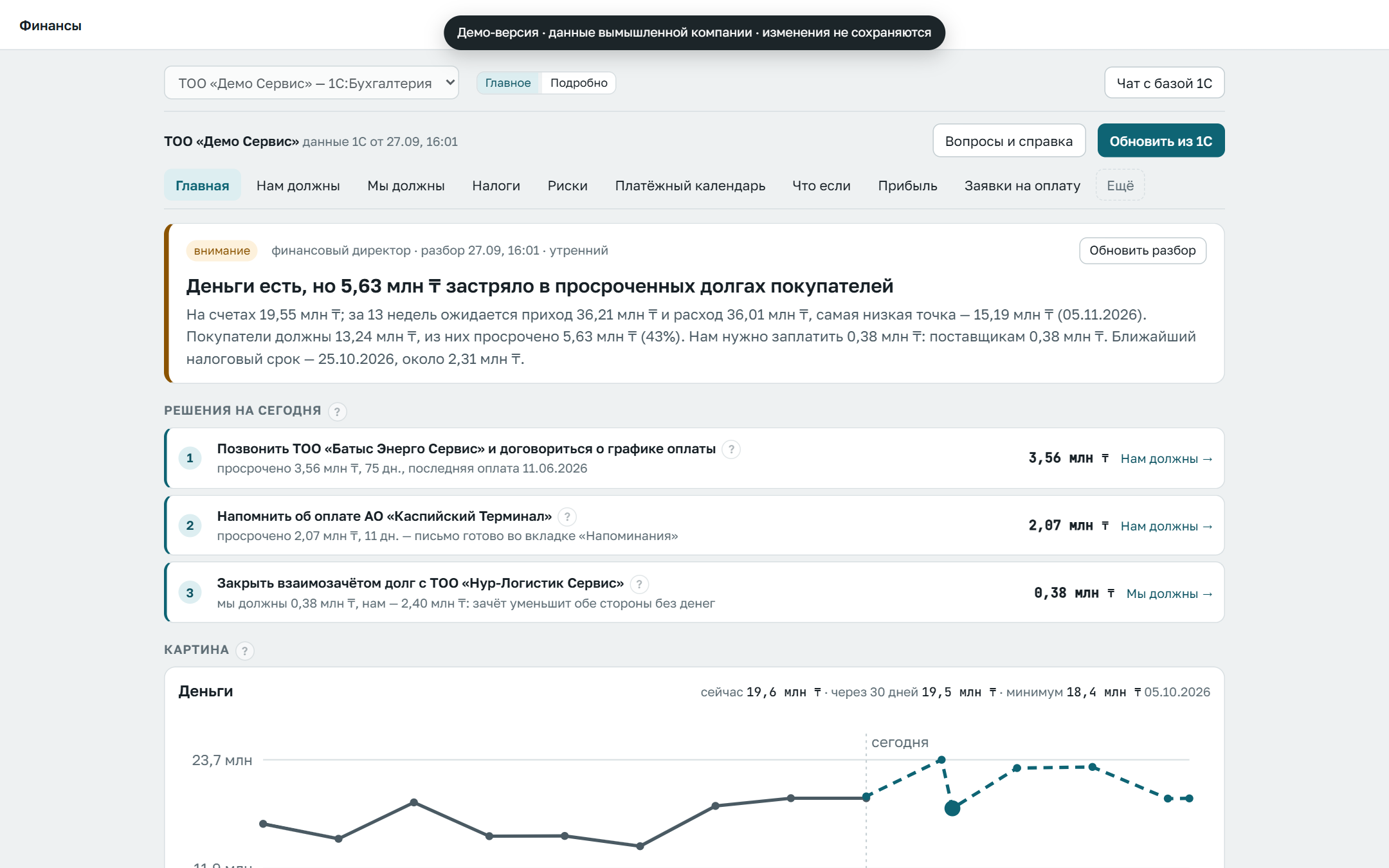Screen dimensions: 1389x868
Task: Click the сегодня marker on the chart
Action: tap(900, 743)
